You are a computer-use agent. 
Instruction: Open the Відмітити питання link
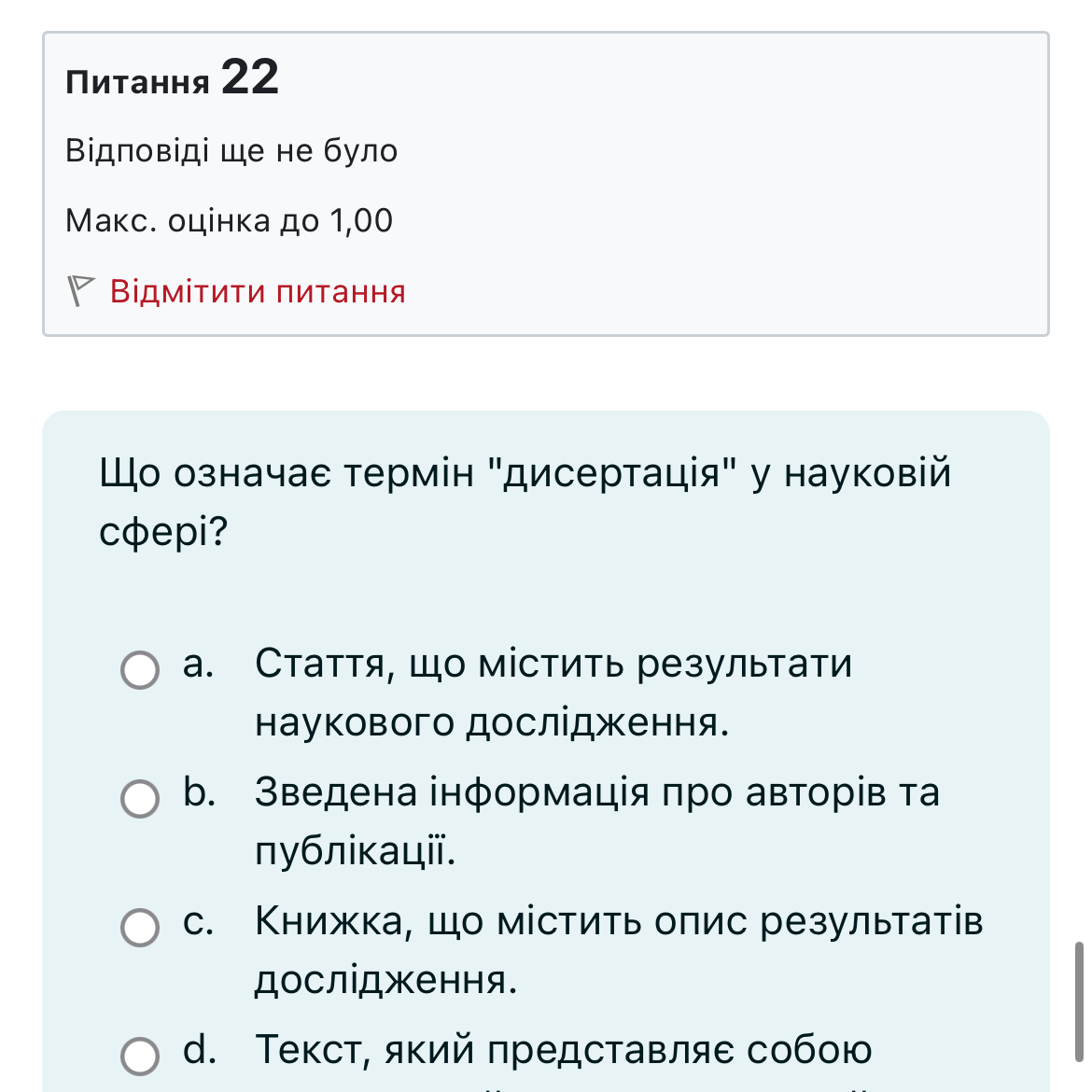pos(258,291)
